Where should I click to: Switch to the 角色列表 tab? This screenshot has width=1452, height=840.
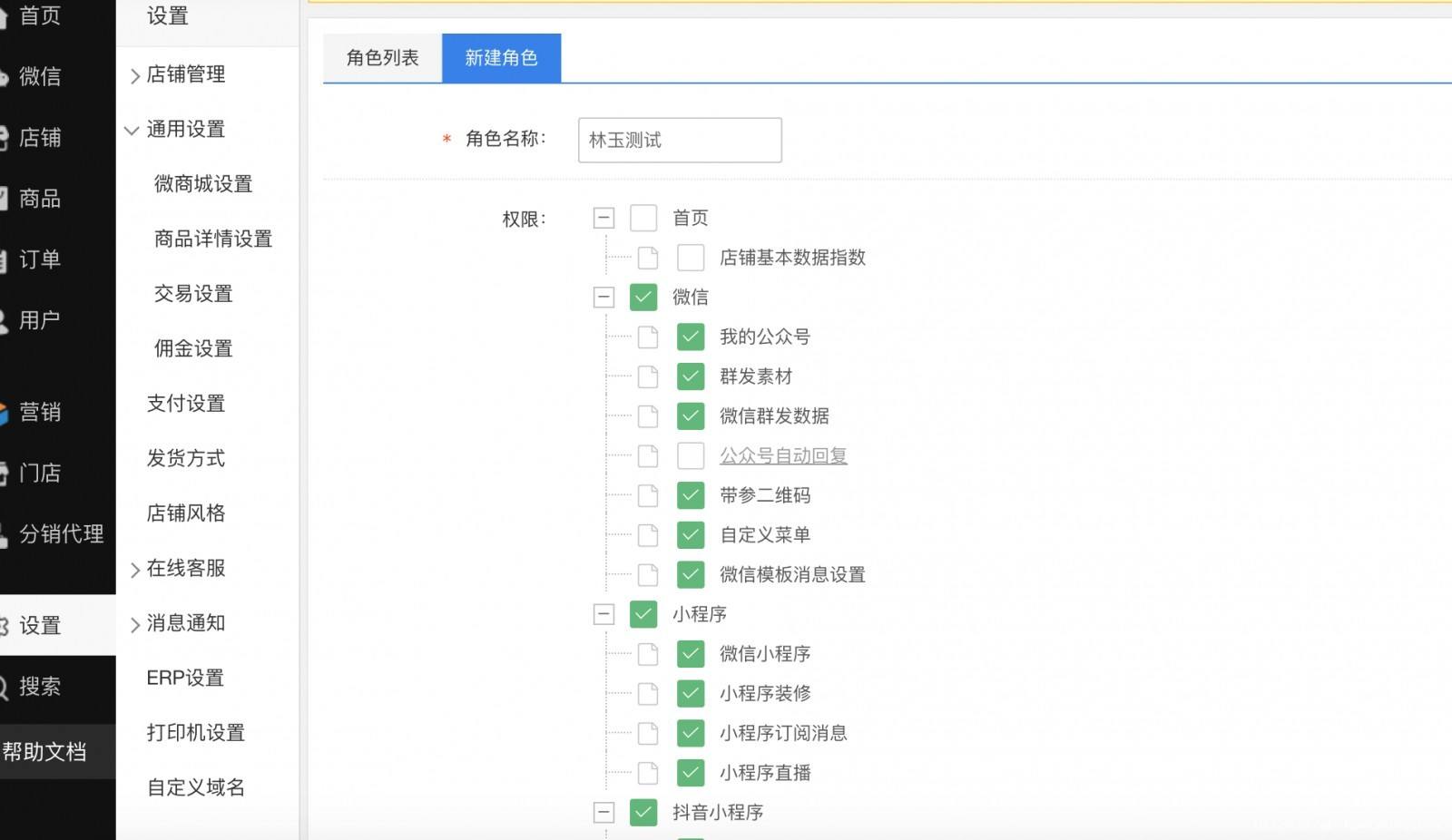point(383,58)
